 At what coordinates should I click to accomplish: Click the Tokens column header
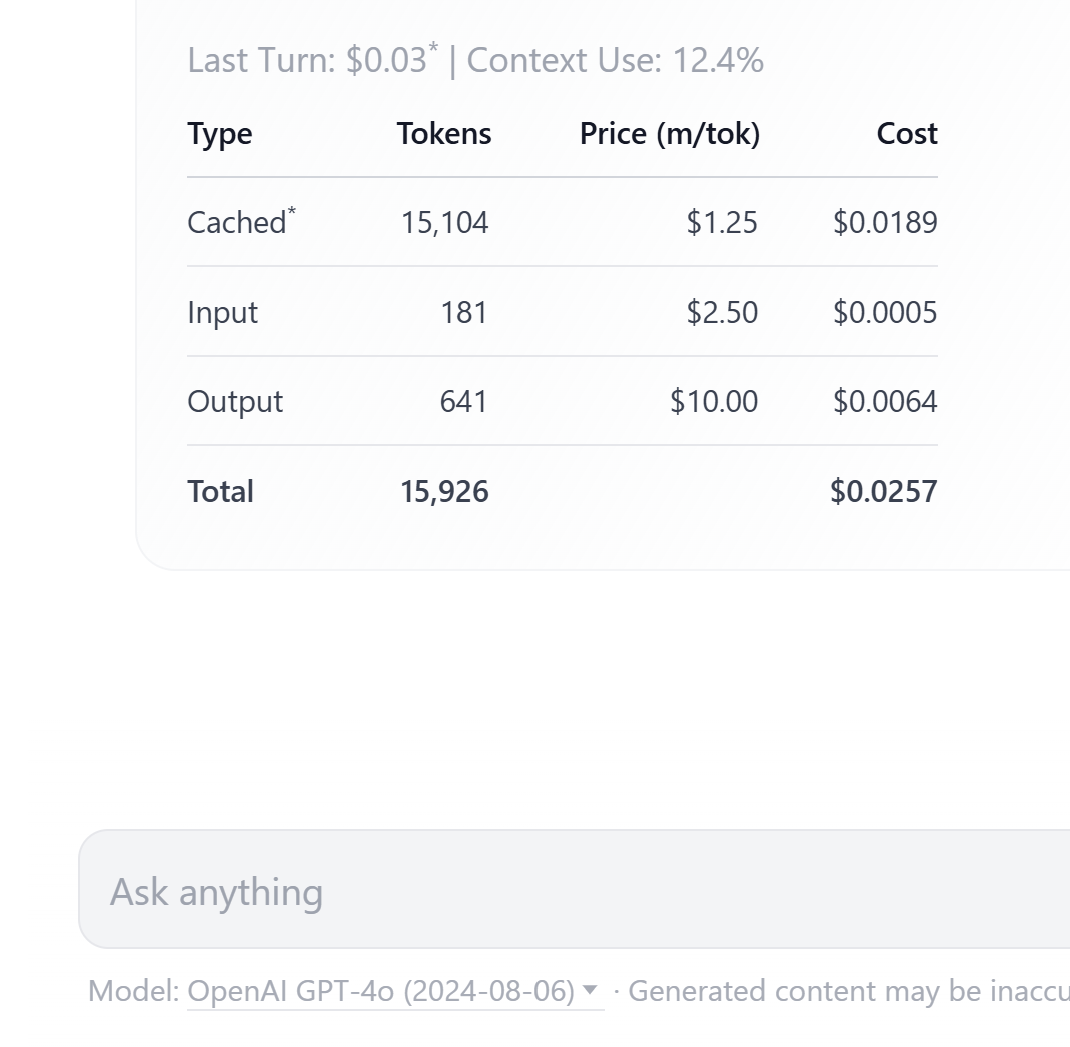point(444,134)
